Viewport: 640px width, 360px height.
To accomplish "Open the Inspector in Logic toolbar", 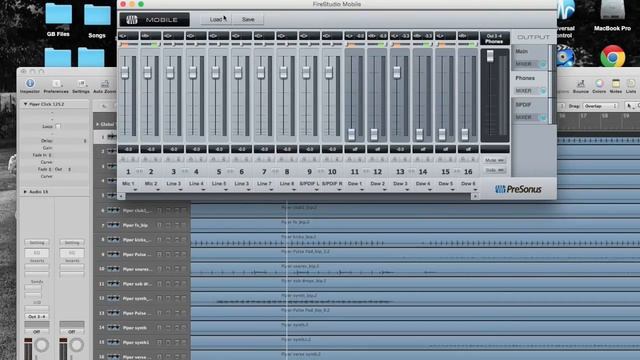I will (x=30, y=86).
